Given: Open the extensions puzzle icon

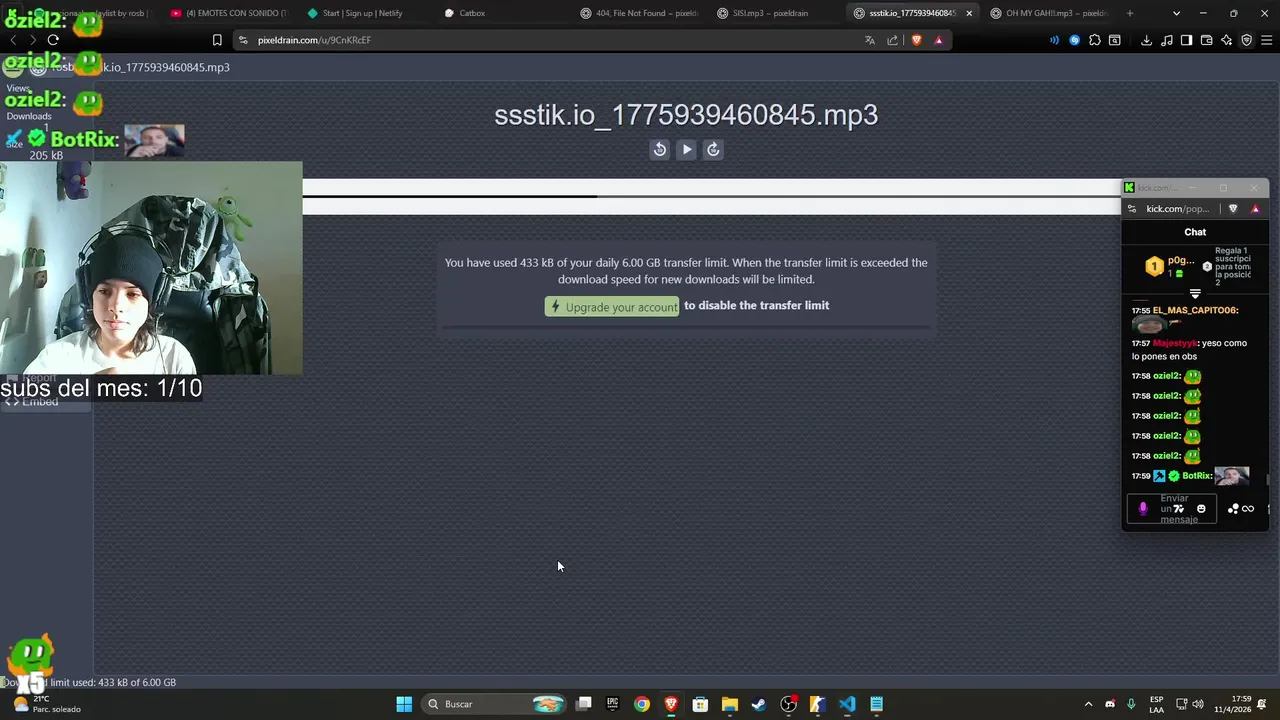Looking at the screenshot, I should (x=1095, y=40).
